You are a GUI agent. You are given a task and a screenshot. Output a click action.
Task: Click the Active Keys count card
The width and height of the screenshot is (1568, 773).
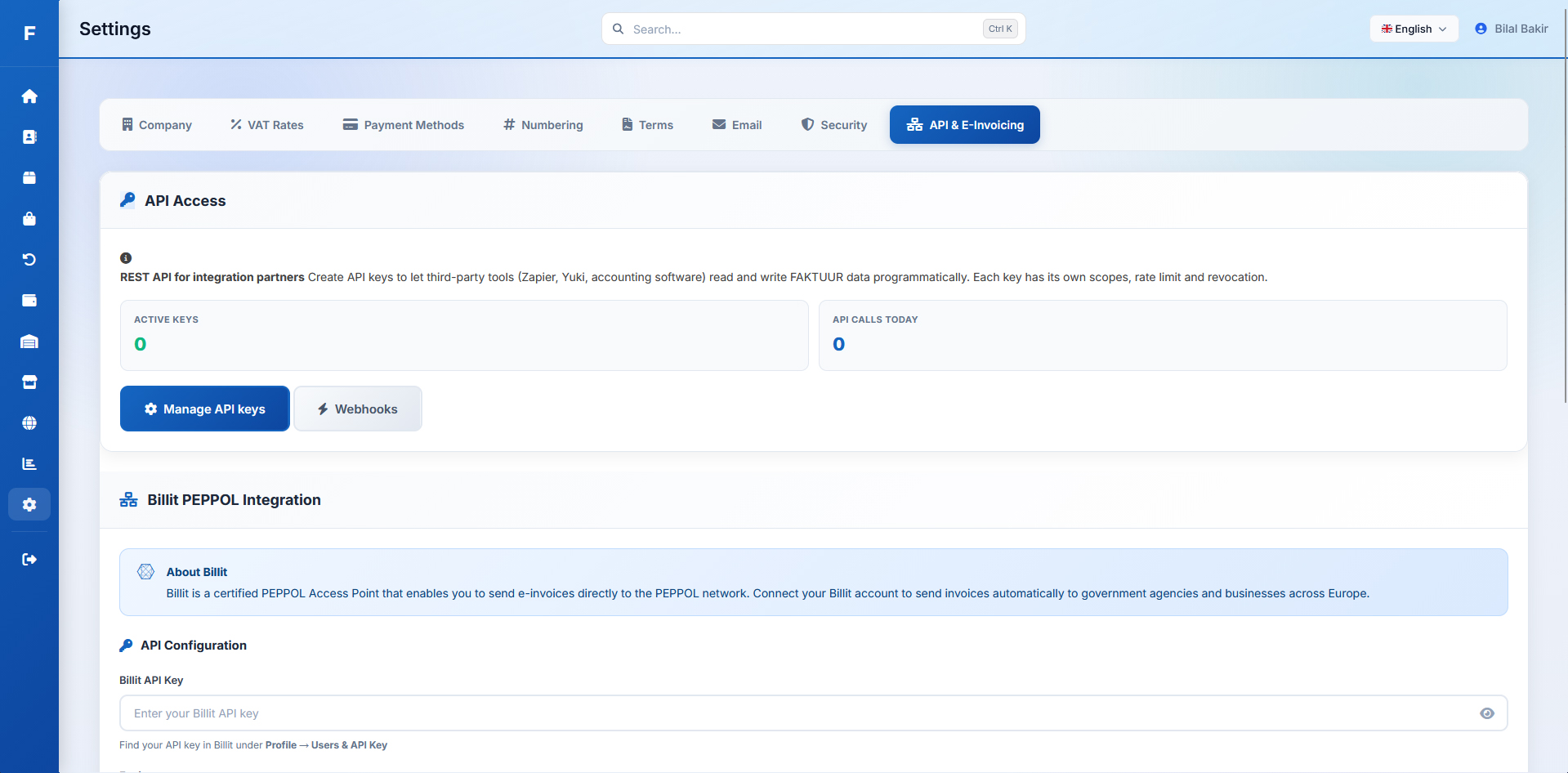coord(464,335)
